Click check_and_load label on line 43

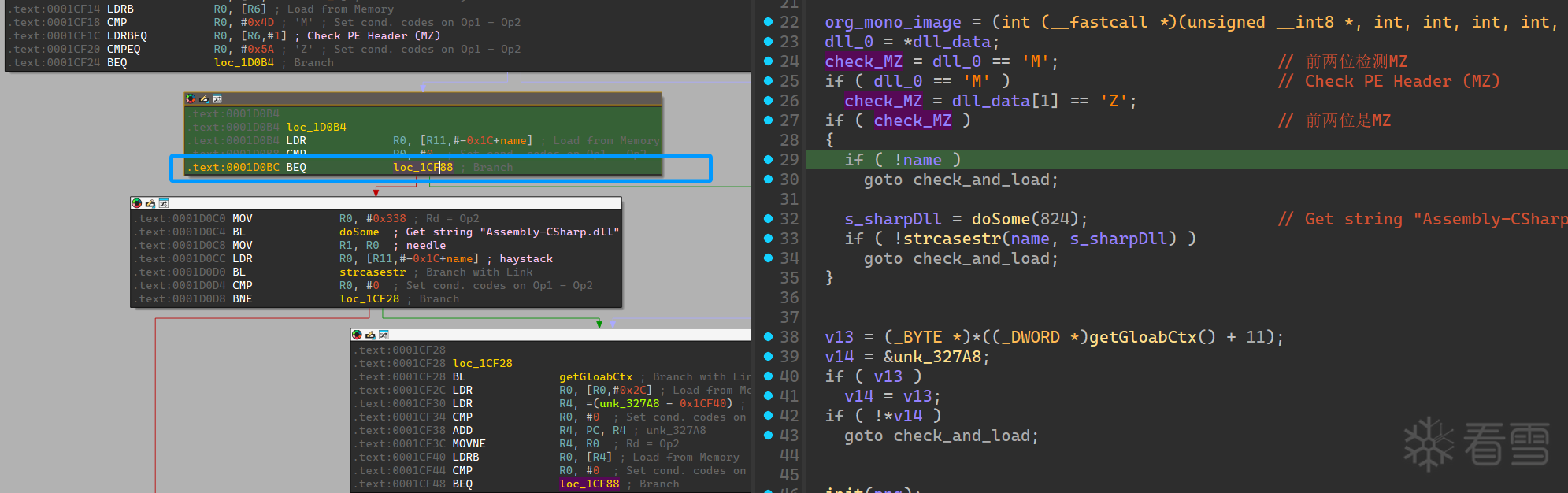(x=962, y=436)
